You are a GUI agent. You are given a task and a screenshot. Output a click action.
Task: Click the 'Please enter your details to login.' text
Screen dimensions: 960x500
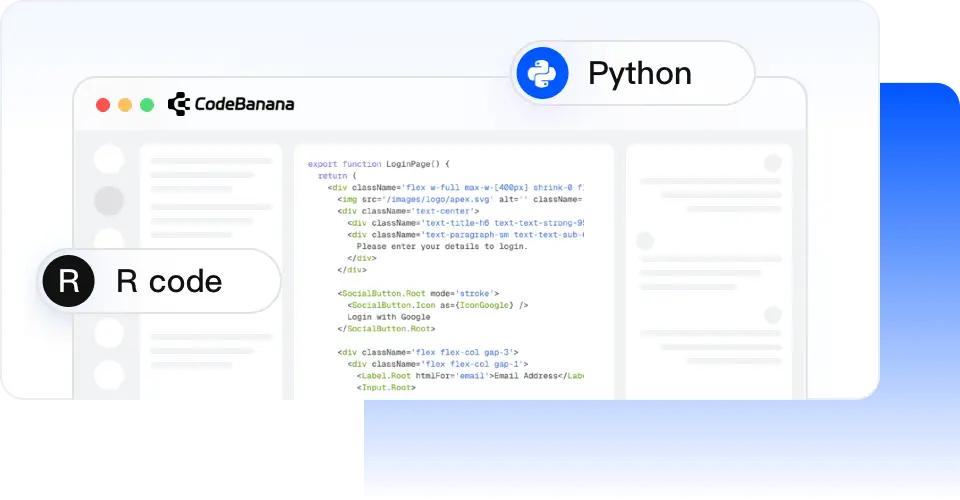click(441, 246)
